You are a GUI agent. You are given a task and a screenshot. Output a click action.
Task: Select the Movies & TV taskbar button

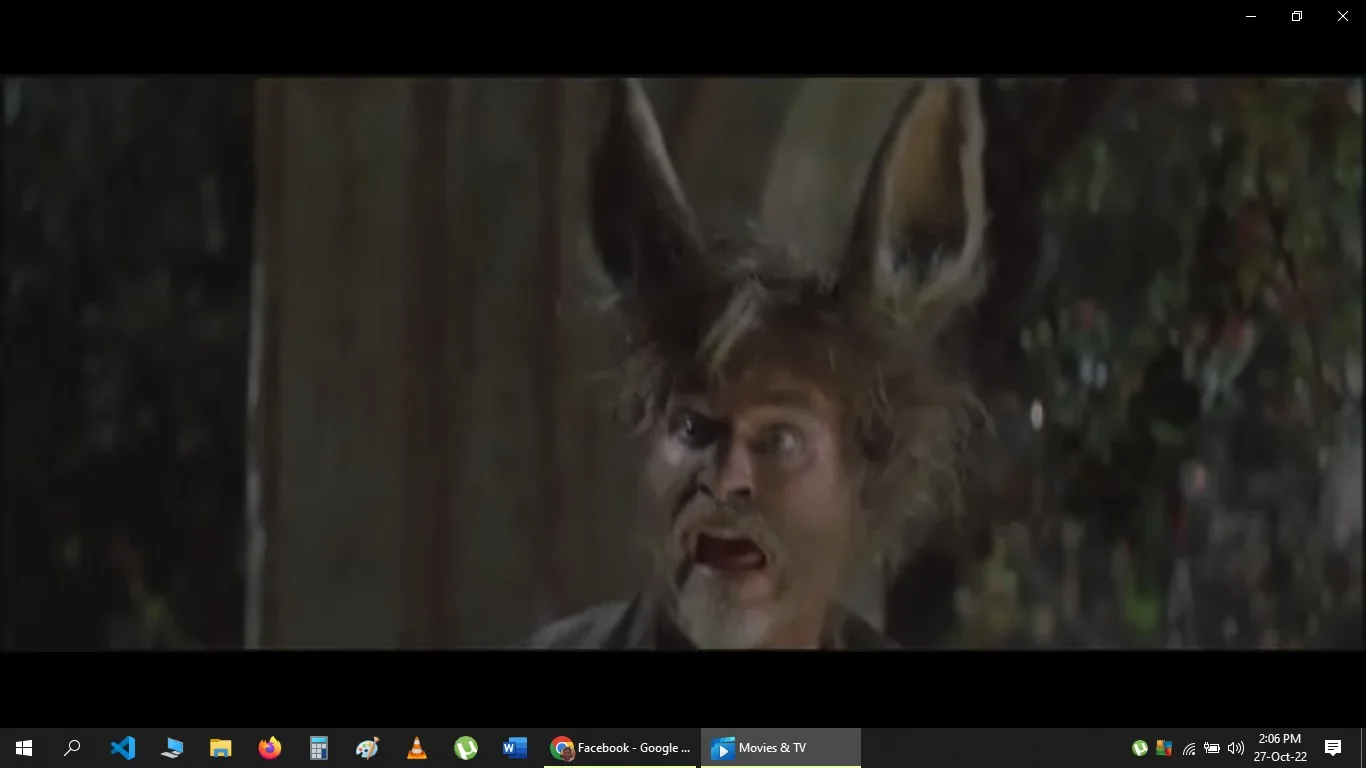coord(780,748)
